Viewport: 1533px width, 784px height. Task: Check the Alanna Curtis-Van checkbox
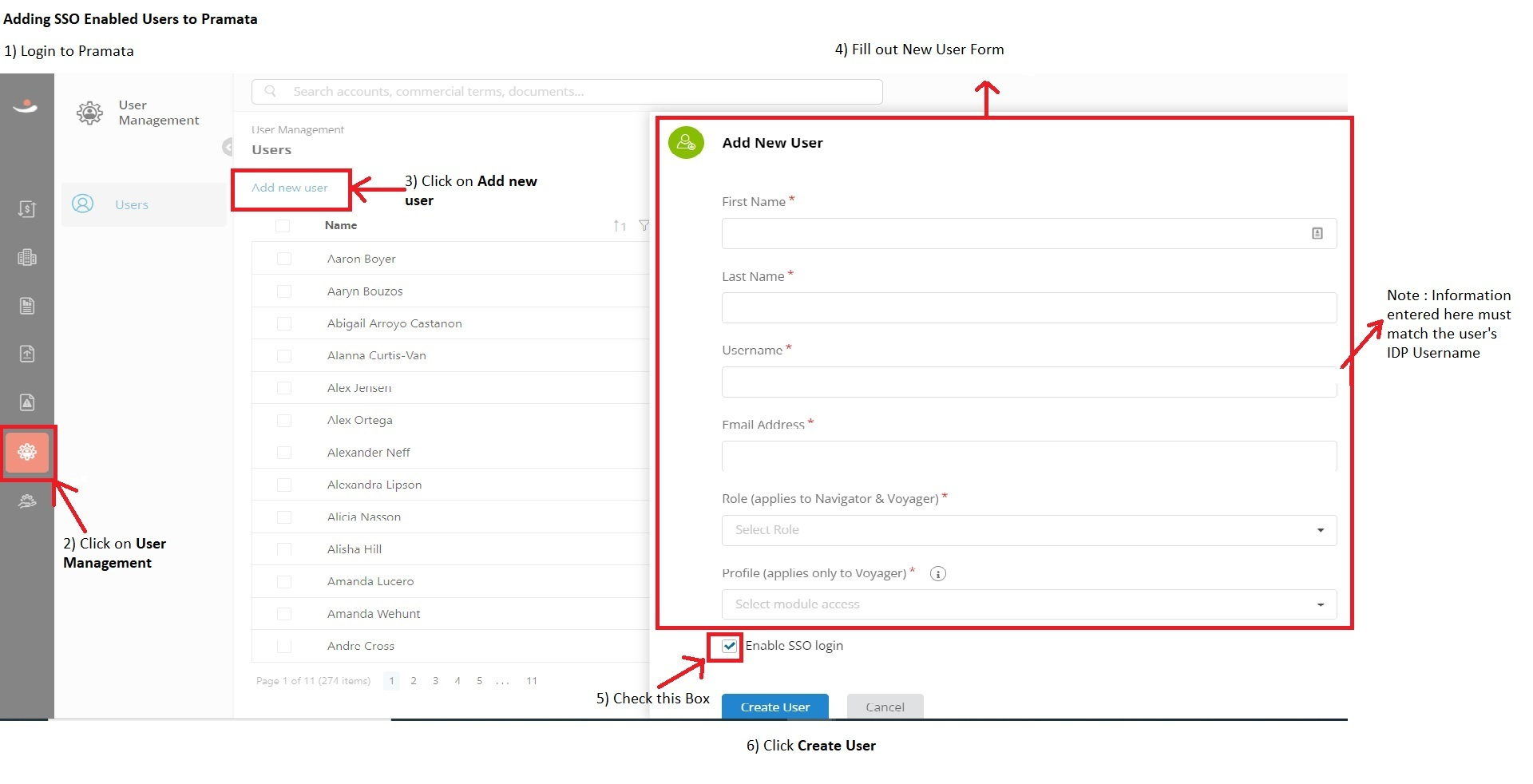tap(283, 356)
